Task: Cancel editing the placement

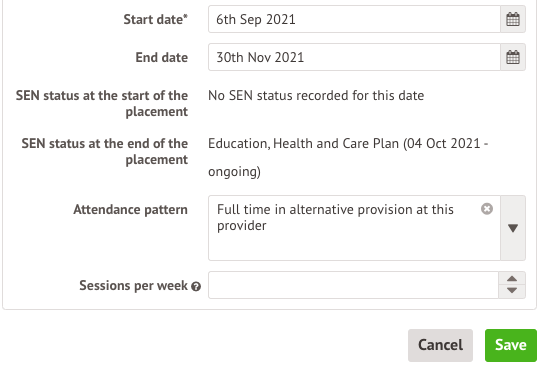Action: pos(440,345)
